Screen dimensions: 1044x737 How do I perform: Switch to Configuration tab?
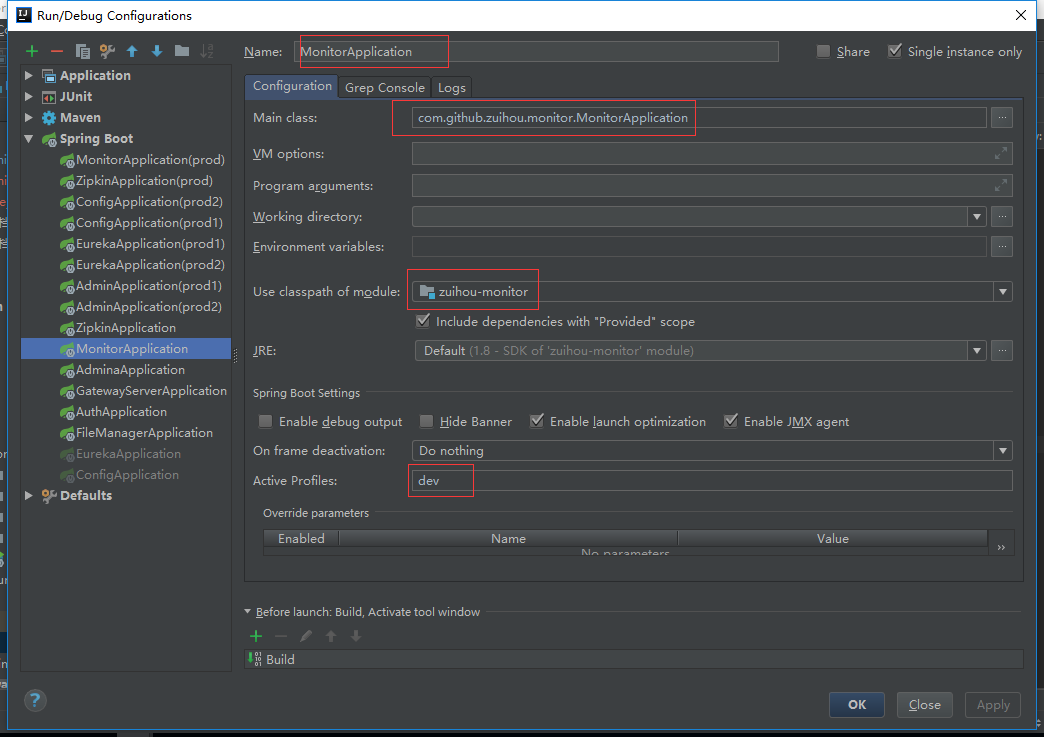(x=292, y=86)
